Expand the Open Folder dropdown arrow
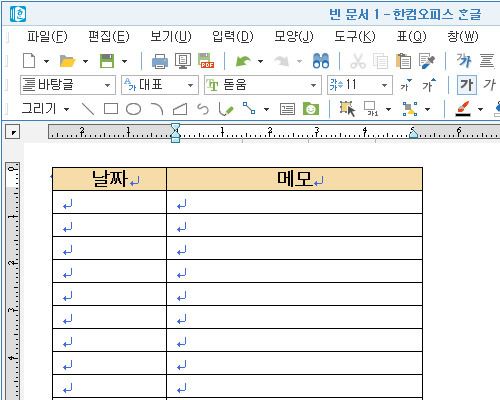Image resolution: width=500 pixels, height=400 pixels. pos(85,61)
